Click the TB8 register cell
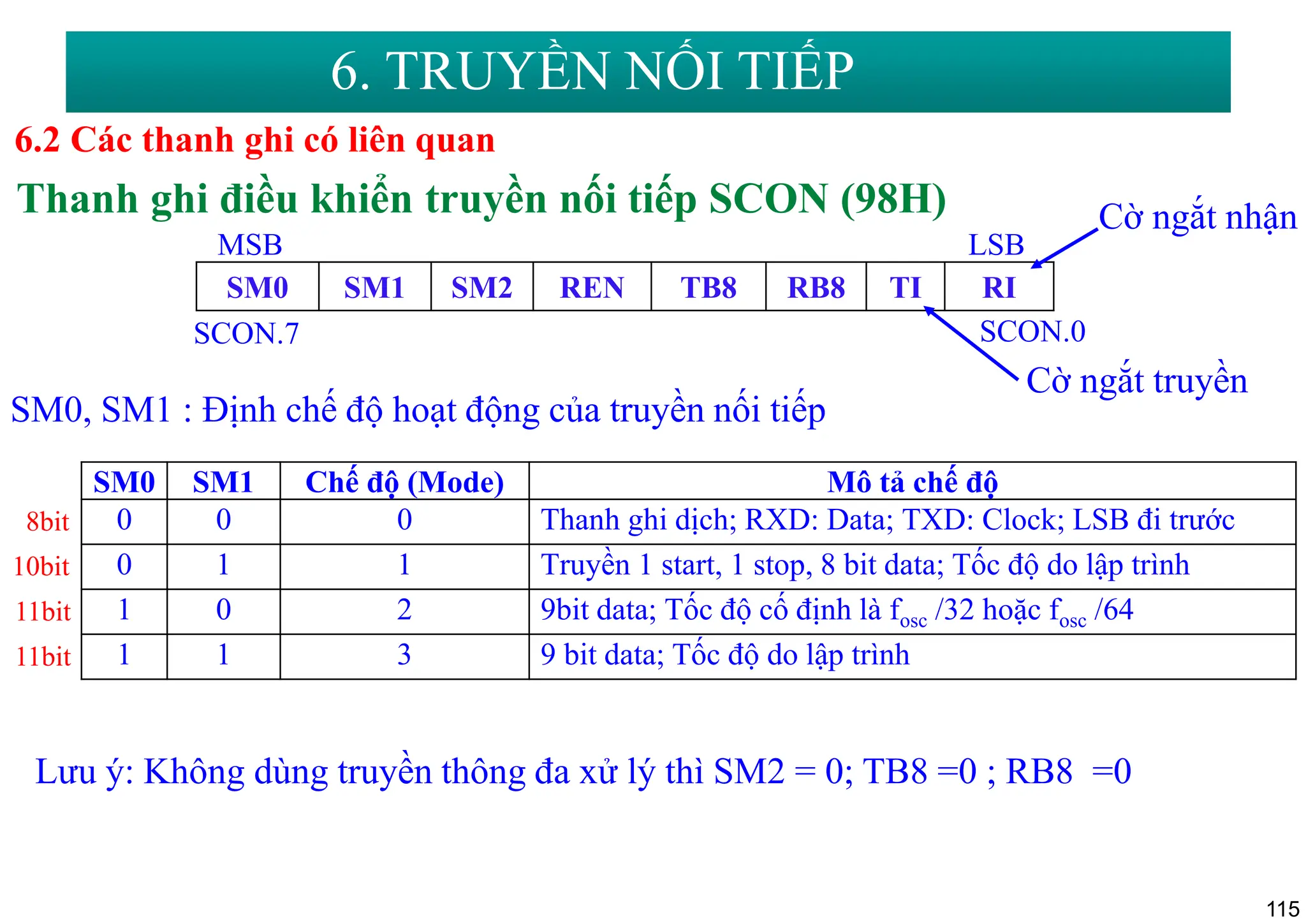This screenshot has width=1306, height=924. (708, 287)
